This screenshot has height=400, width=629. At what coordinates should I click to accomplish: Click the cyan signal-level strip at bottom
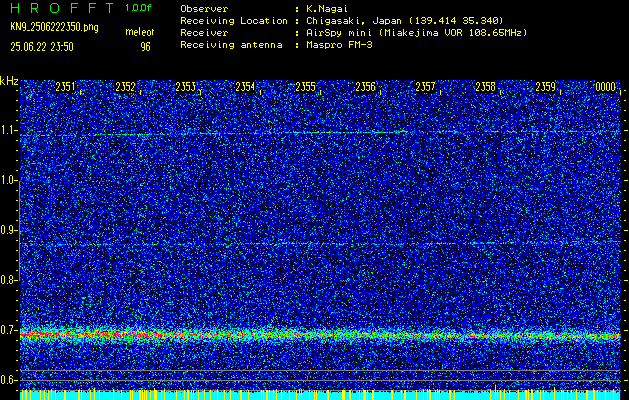coord(321,395)
